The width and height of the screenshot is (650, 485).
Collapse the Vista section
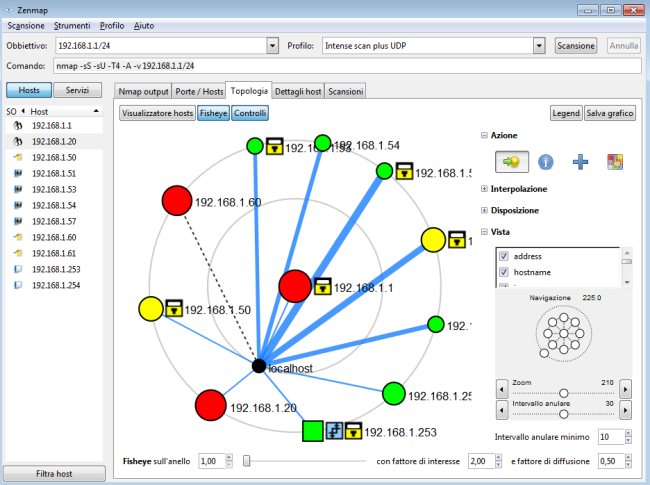484,232
